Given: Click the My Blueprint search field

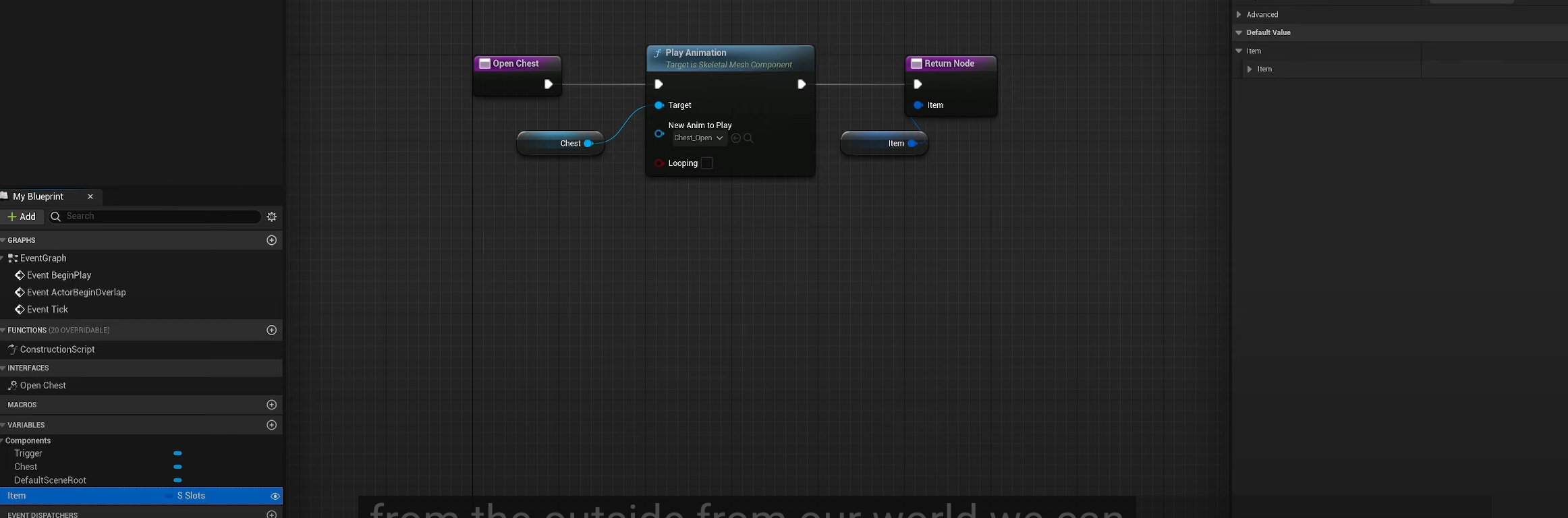Looking at the screenshot, I should click(x=155, y=217).
